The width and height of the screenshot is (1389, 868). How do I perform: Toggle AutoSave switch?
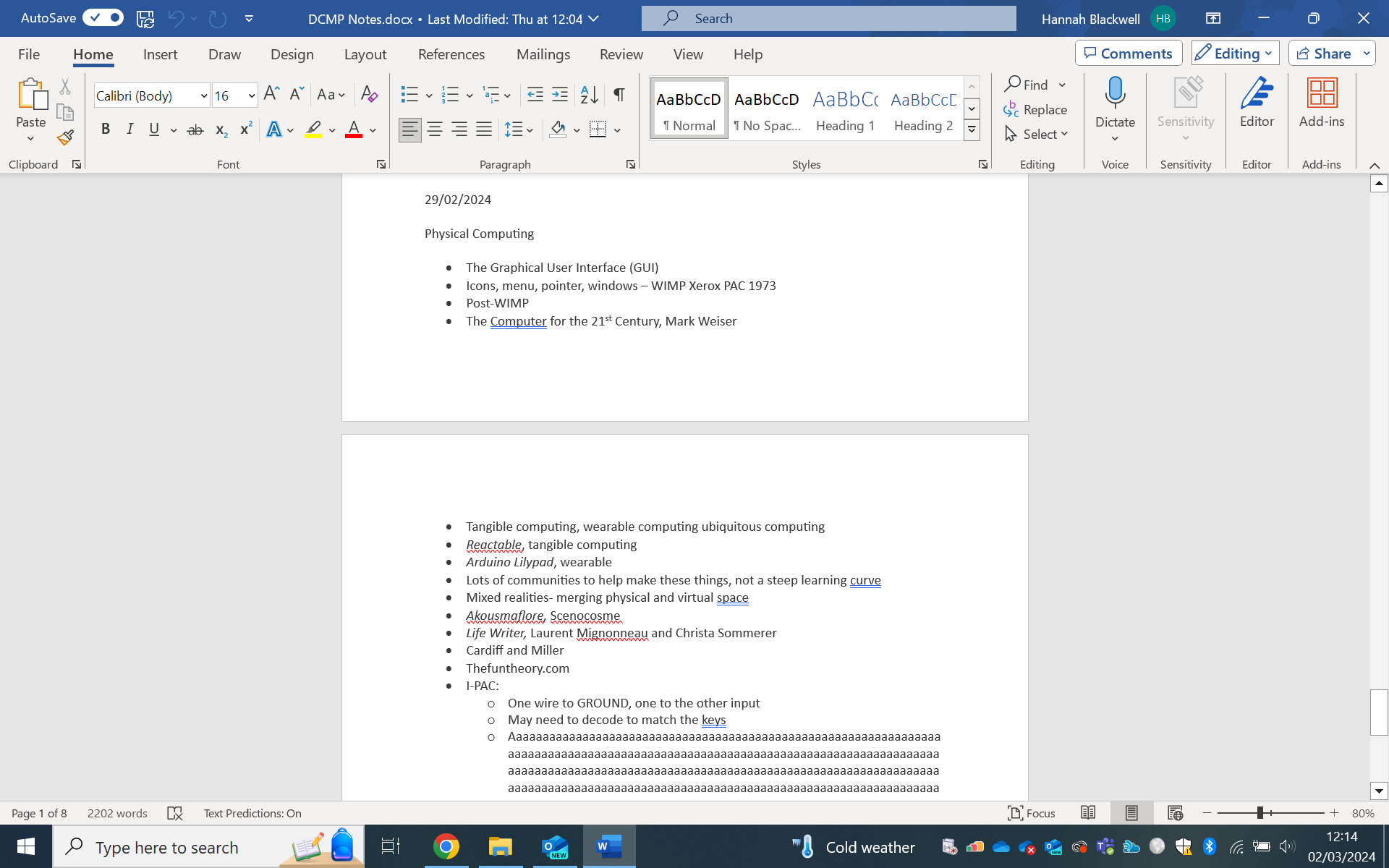103,17
